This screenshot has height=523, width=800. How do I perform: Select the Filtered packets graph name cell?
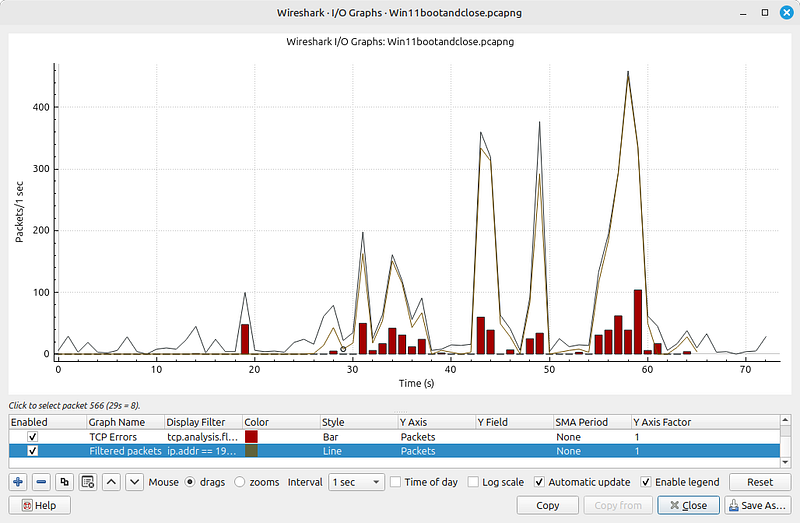tap(126, 451)
